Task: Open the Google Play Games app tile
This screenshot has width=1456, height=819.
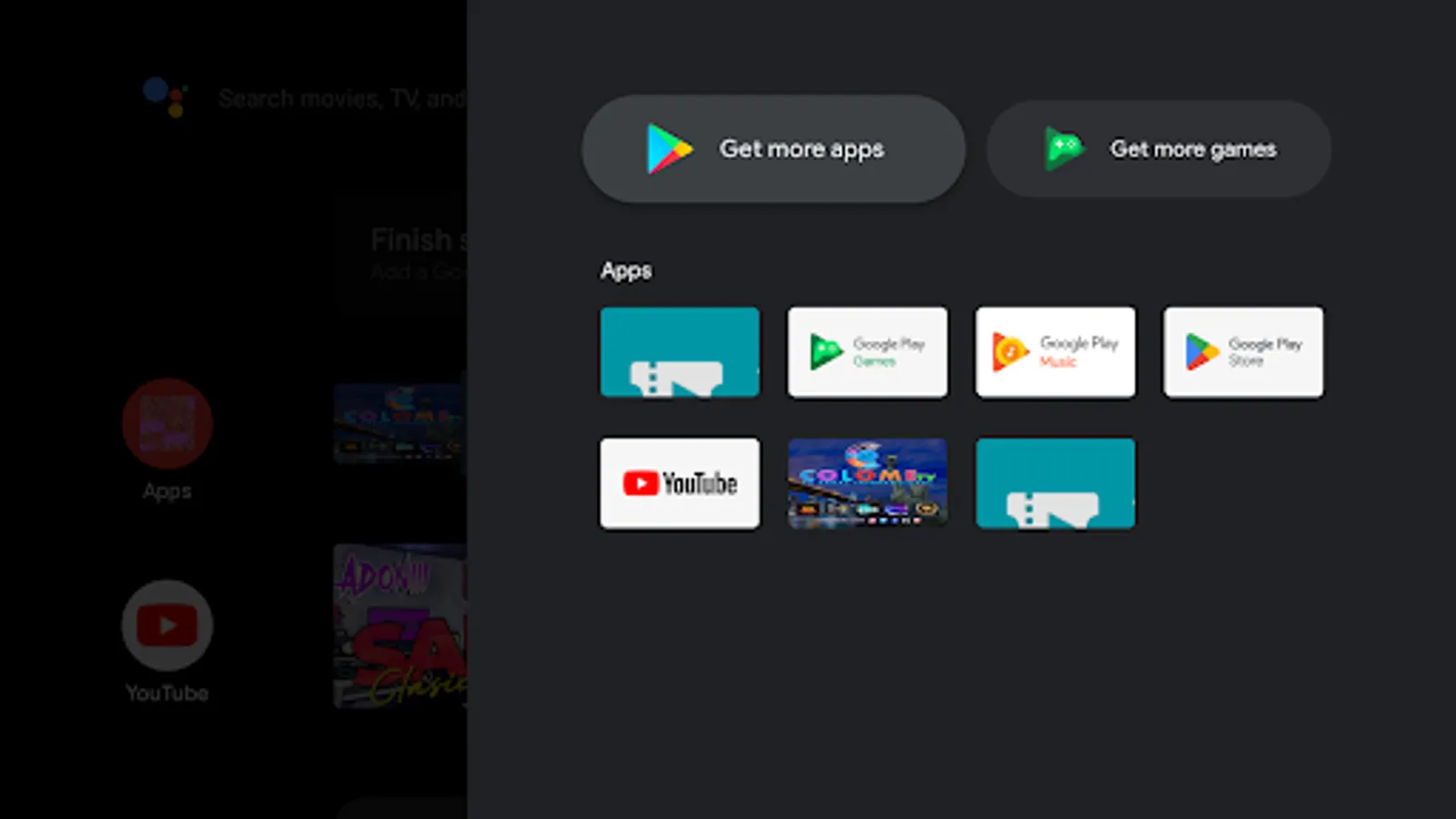Action: 867,352
